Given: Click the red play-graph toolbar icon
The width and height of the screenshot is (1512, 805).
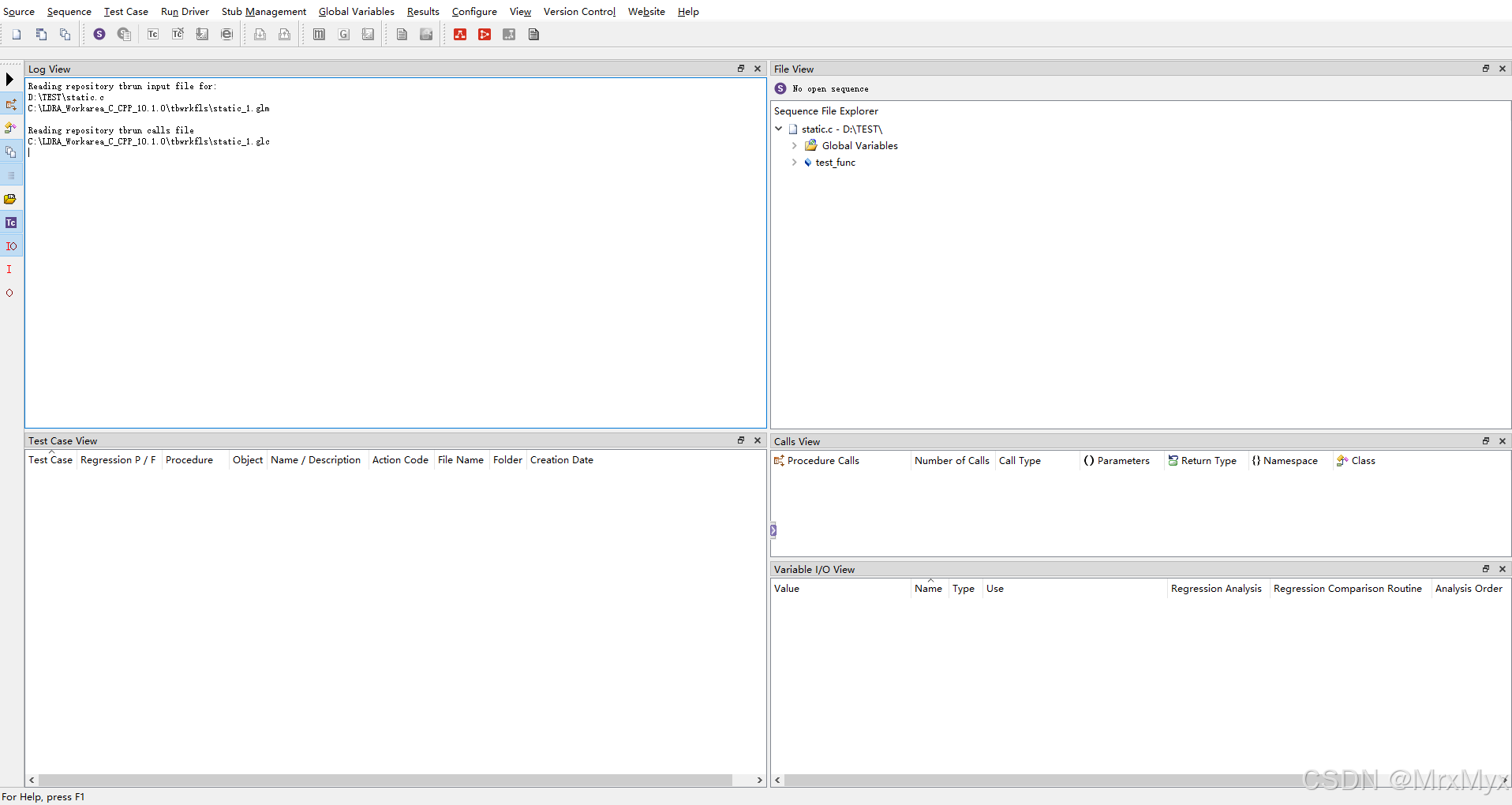Looking at the screenshot, I should click(485, 34).
